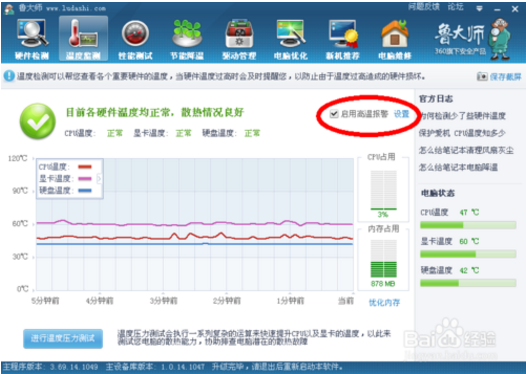Open log entry 怎么给笔记本电脑降温
This screenshot has width=526, height=374.
coord(458,167)
